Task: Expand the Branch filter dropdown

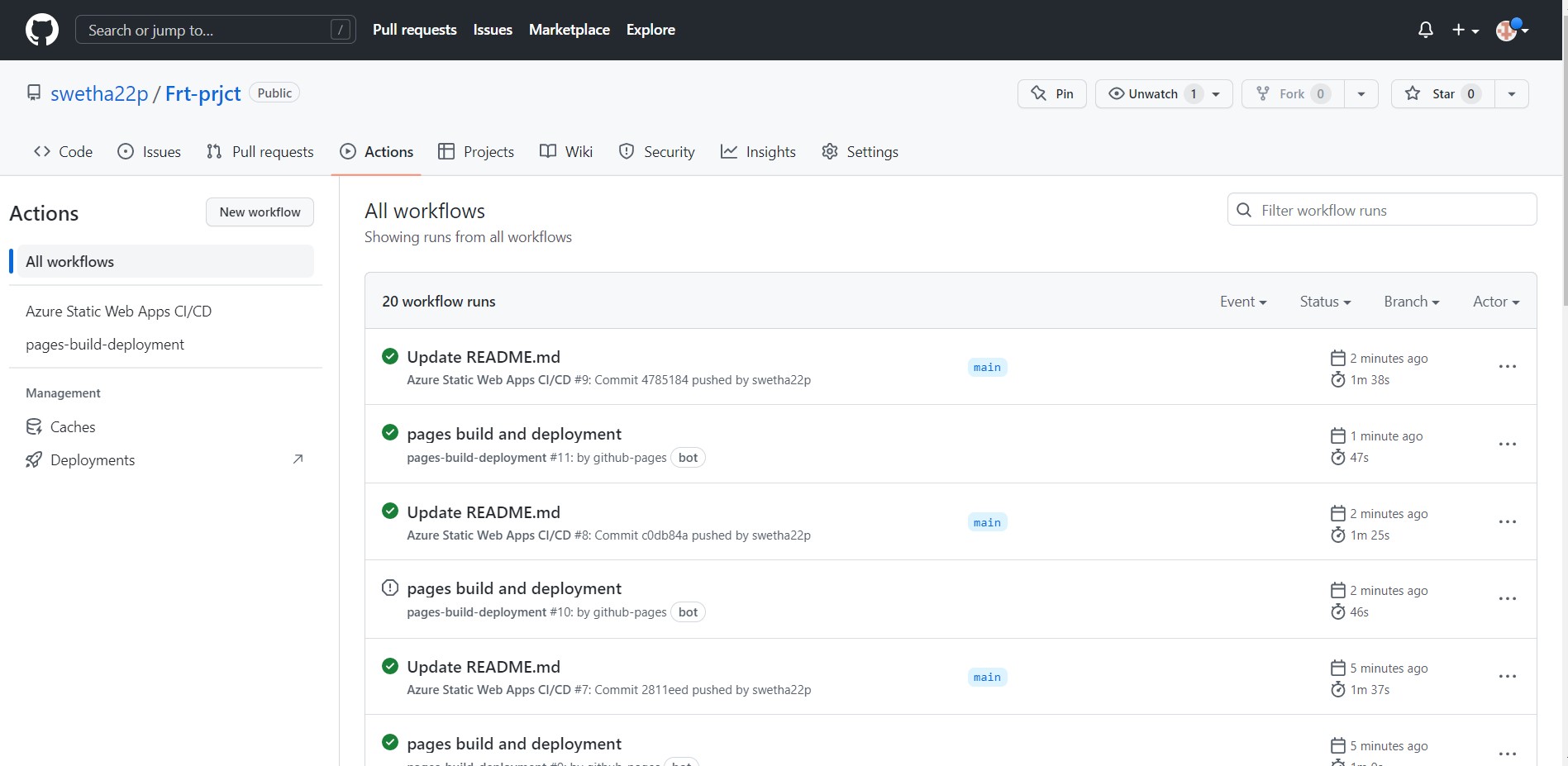Action: (1410, 301)
